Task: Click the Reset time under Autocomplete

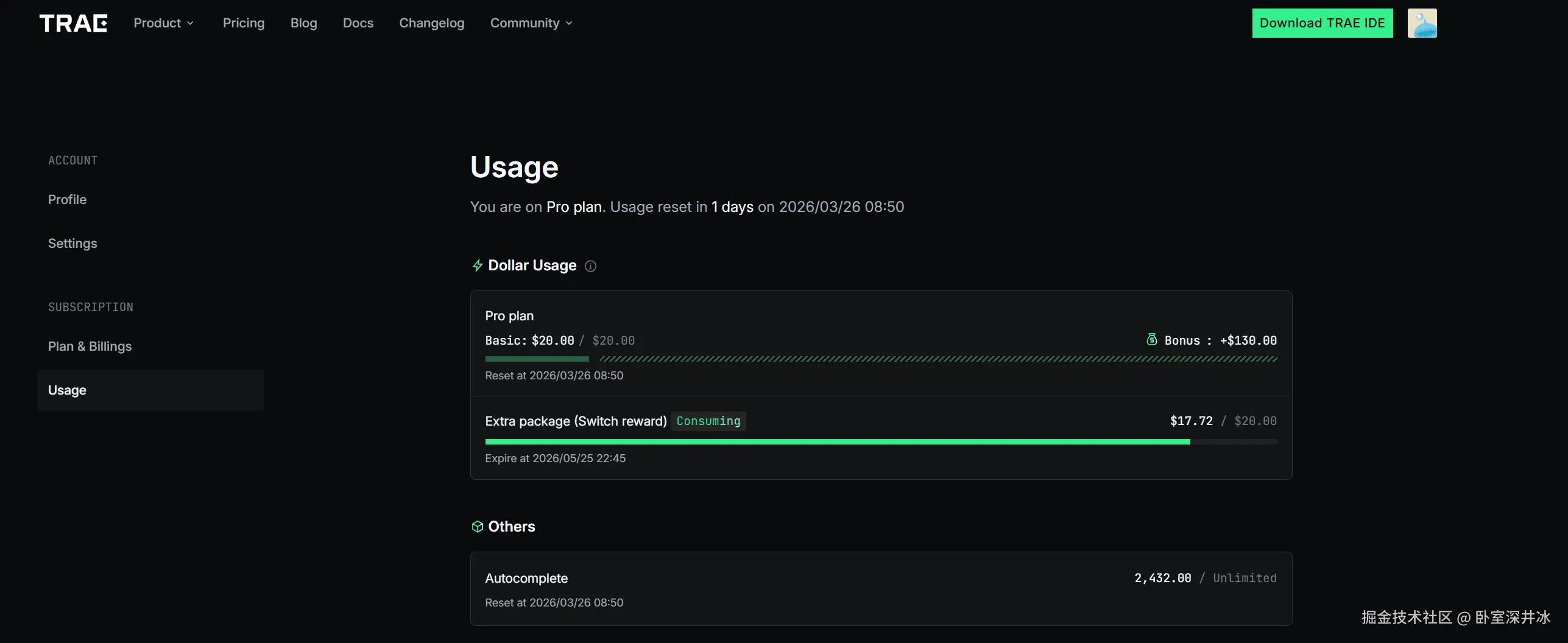Action: click(554, 603)
